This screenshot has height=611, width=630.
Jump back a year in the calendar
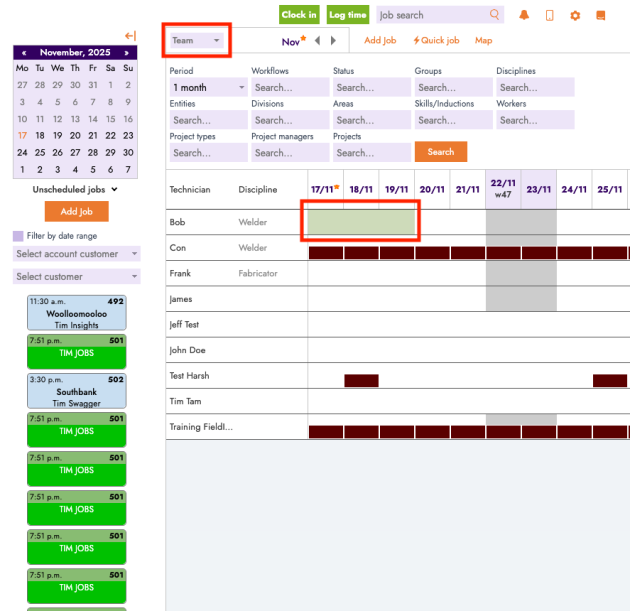tap(22, 52)
